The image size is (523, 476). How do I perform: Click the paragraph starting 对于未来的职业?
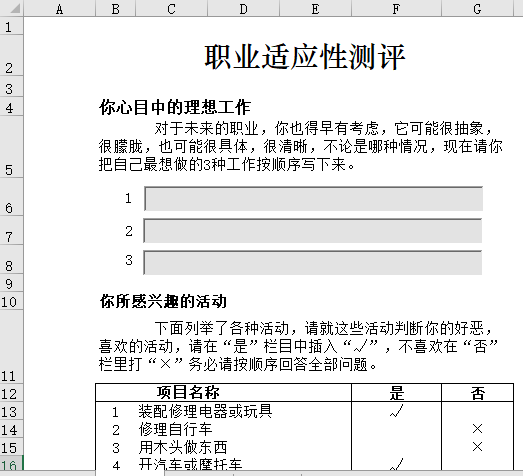coord(300,146)
